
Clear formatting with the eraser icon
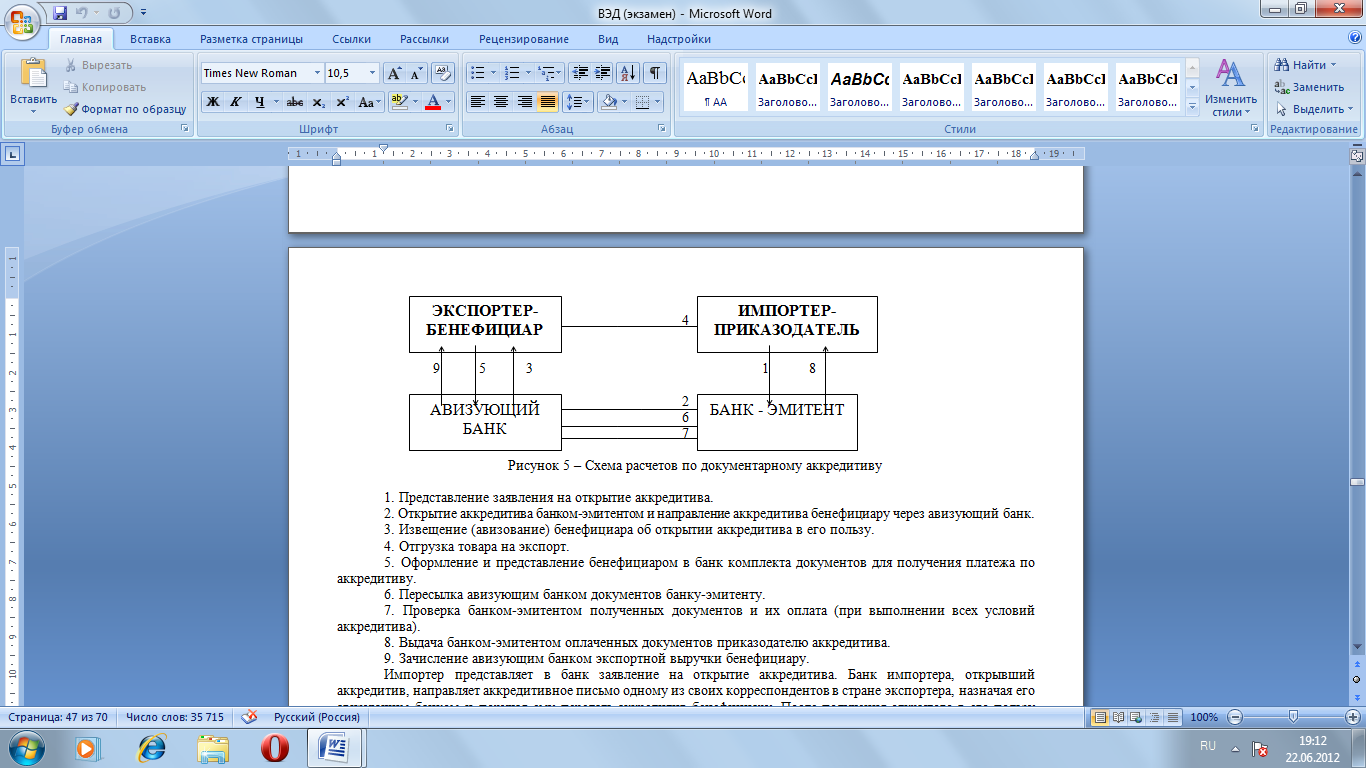pyautogui.click(x=444, y=73)
